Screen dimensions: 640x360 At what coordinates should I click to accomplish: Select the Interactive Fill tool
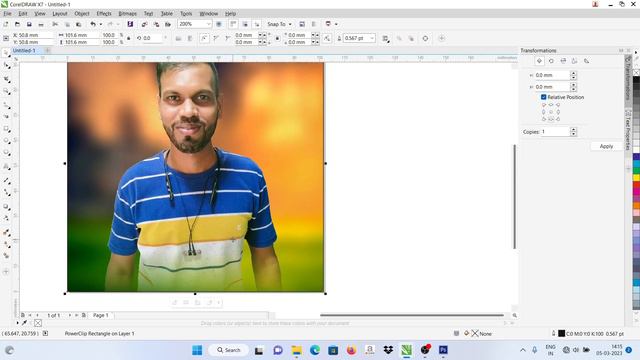coord(6,244)
